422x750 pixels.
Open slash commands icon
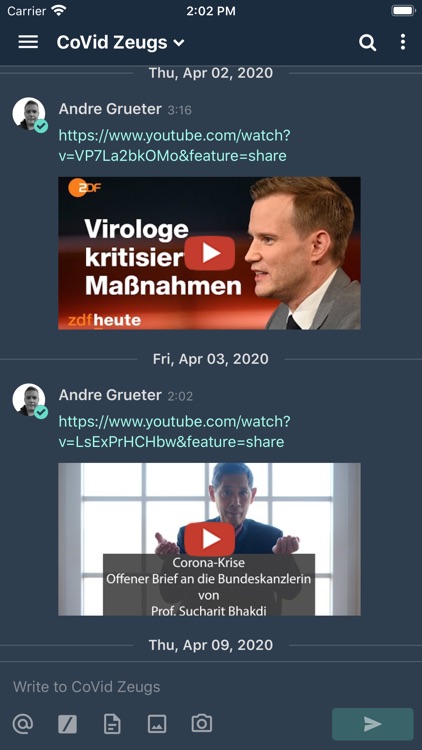pos(67,724)
